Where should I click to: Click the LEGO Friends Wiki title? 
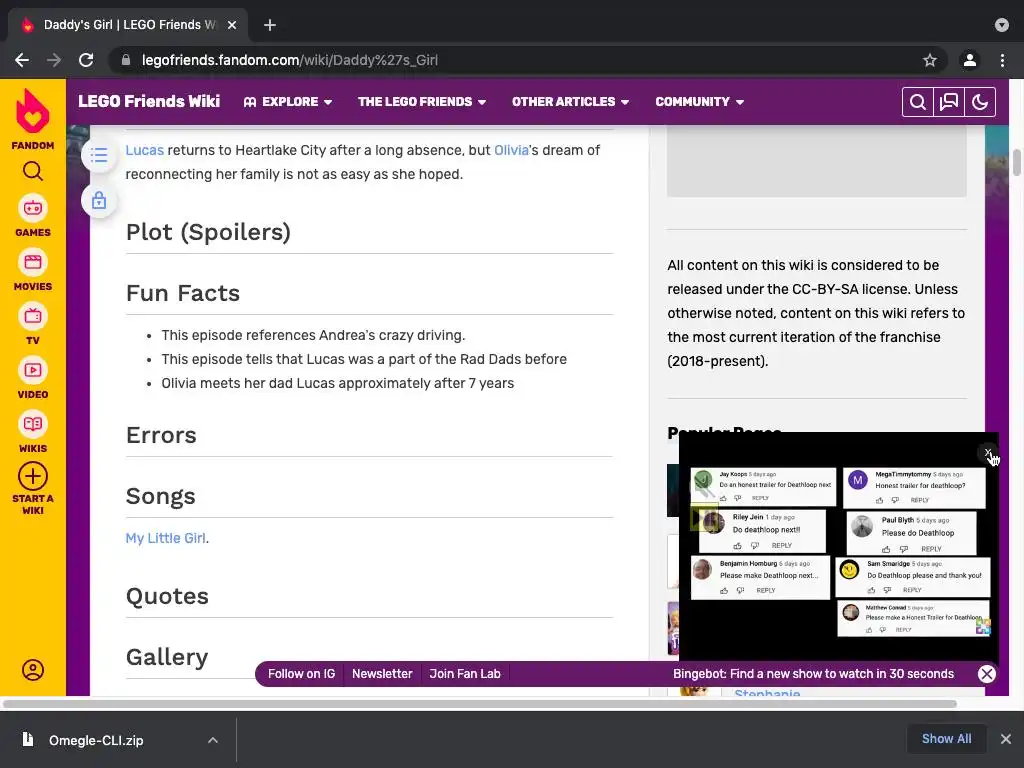(x=149, y=101)
